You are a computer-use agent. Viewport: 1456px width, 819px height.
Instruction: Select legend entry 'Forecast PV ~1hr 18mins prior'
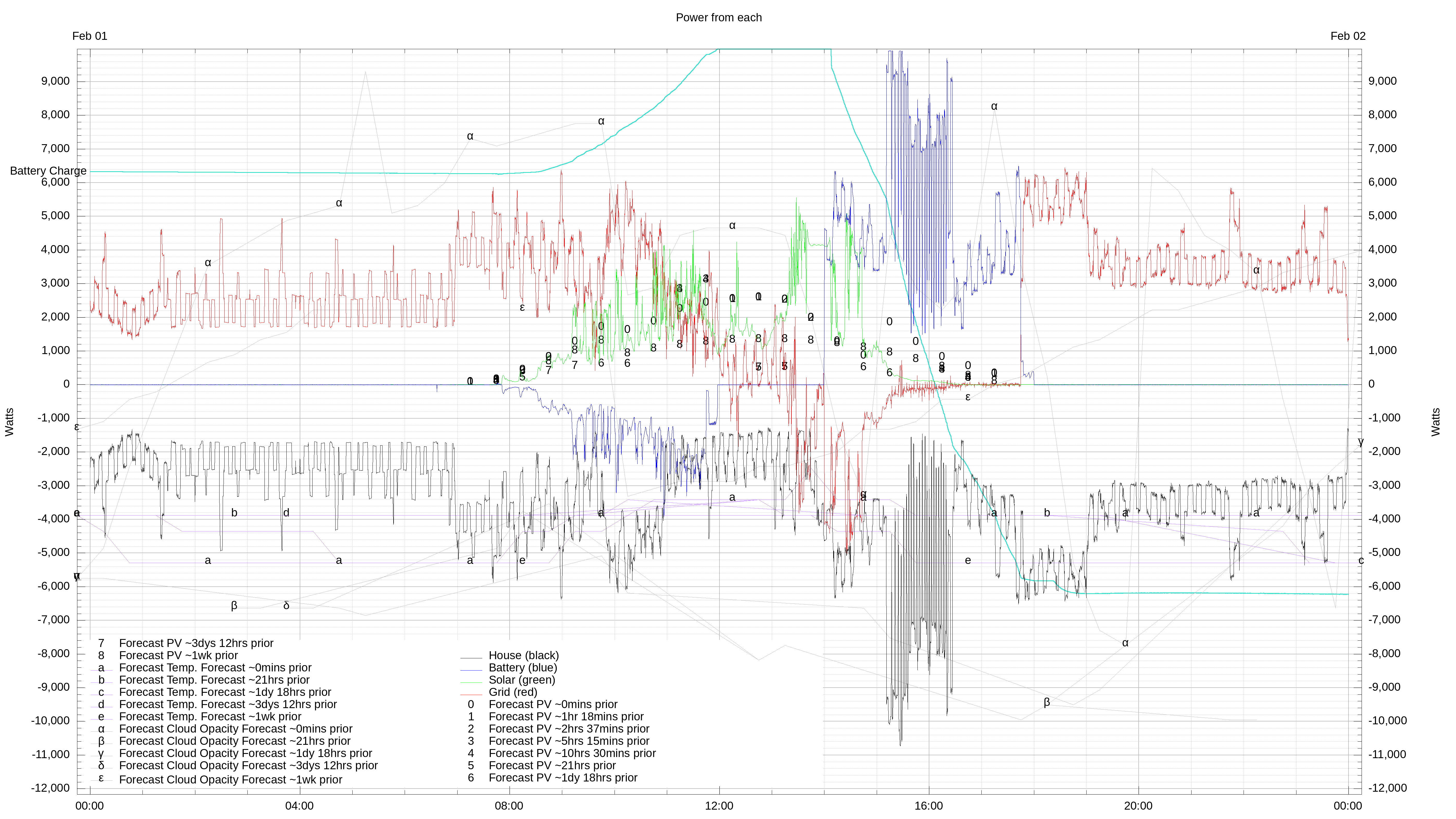click(x=566, y=717)
